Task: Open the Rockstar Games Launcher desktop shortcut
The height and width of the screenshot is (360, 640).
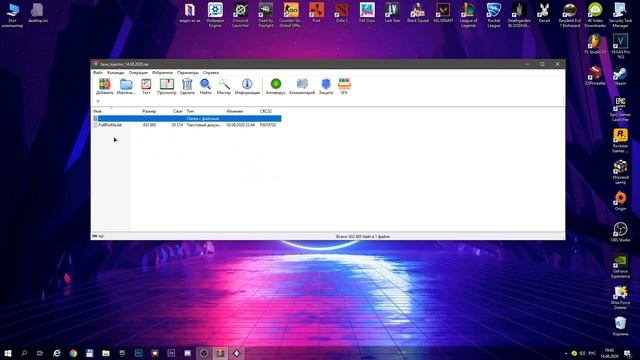Action: pos(620,141)
